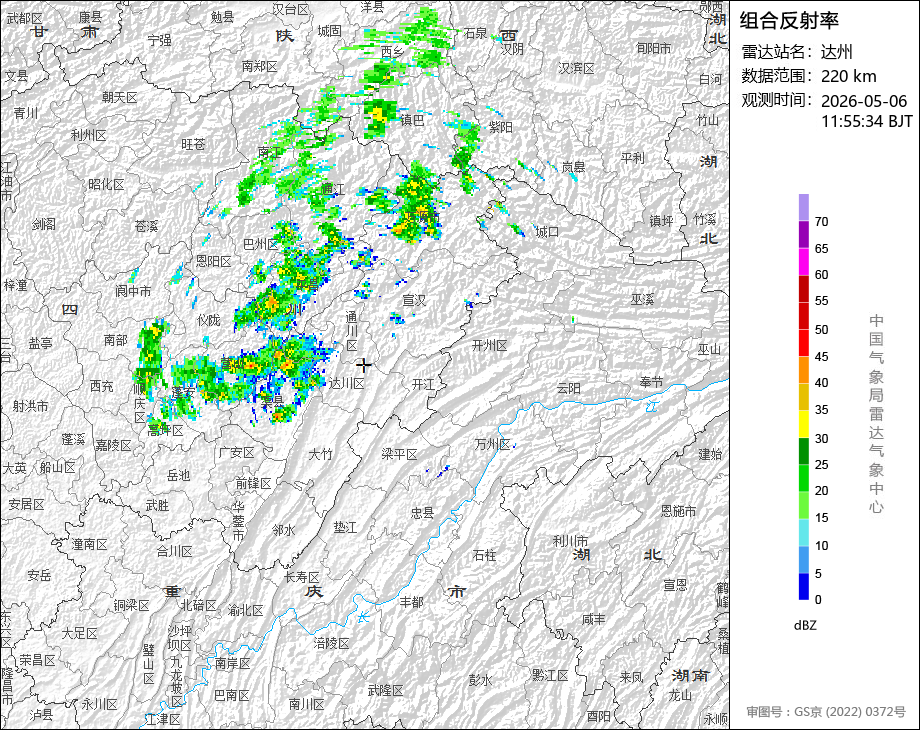
Task: Click the 巴州区 map label
Action: point(261,244)
